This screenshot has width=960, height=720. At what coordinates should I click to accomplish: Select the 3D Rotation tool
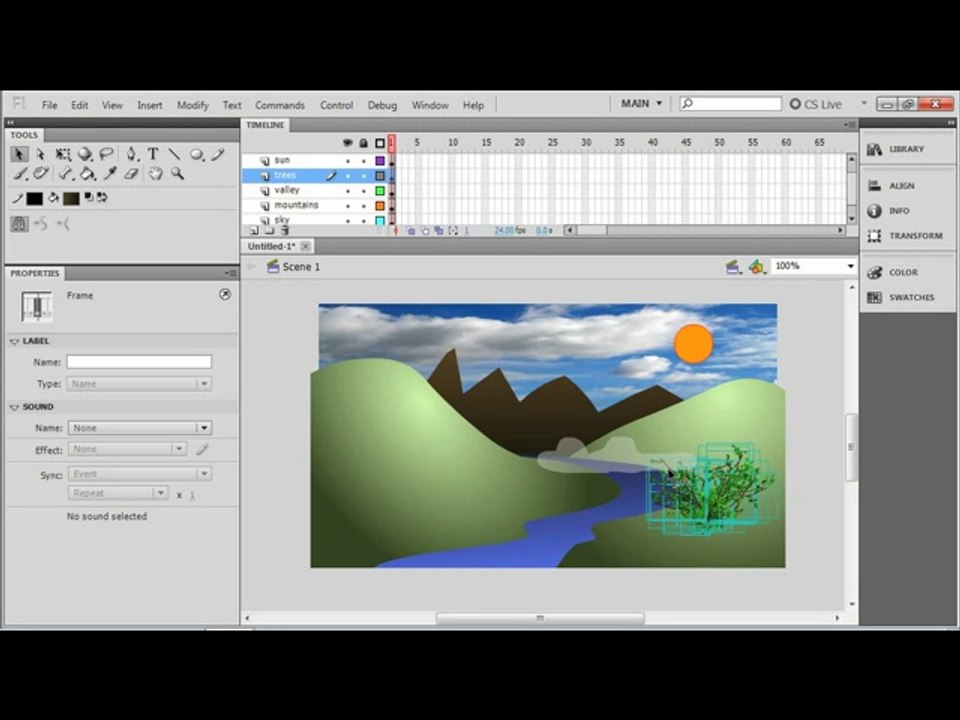click(84, 154)
